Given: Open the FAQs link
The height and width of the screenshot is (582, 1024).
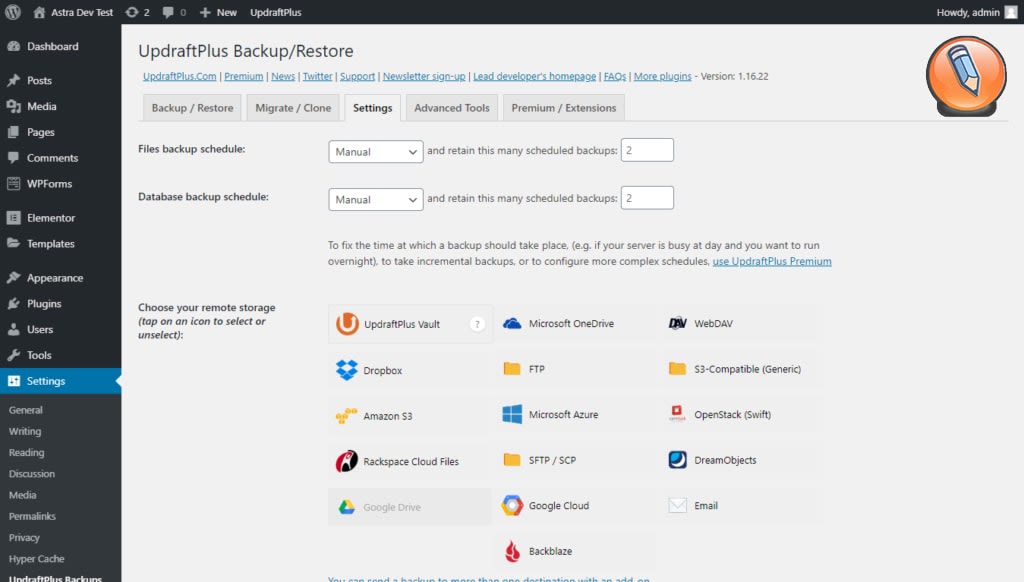Looking at the screenshot, I should point(615,76).
